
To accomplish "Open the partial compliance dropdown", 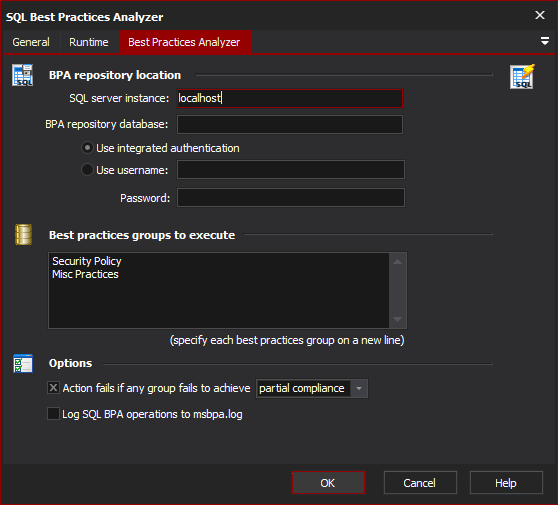I will coord(359,388).
